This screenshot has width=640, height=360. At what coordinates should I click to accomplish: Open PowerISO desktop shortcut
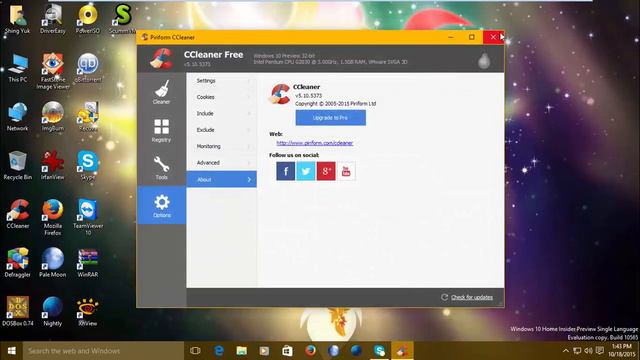click(x=88, y=20)
